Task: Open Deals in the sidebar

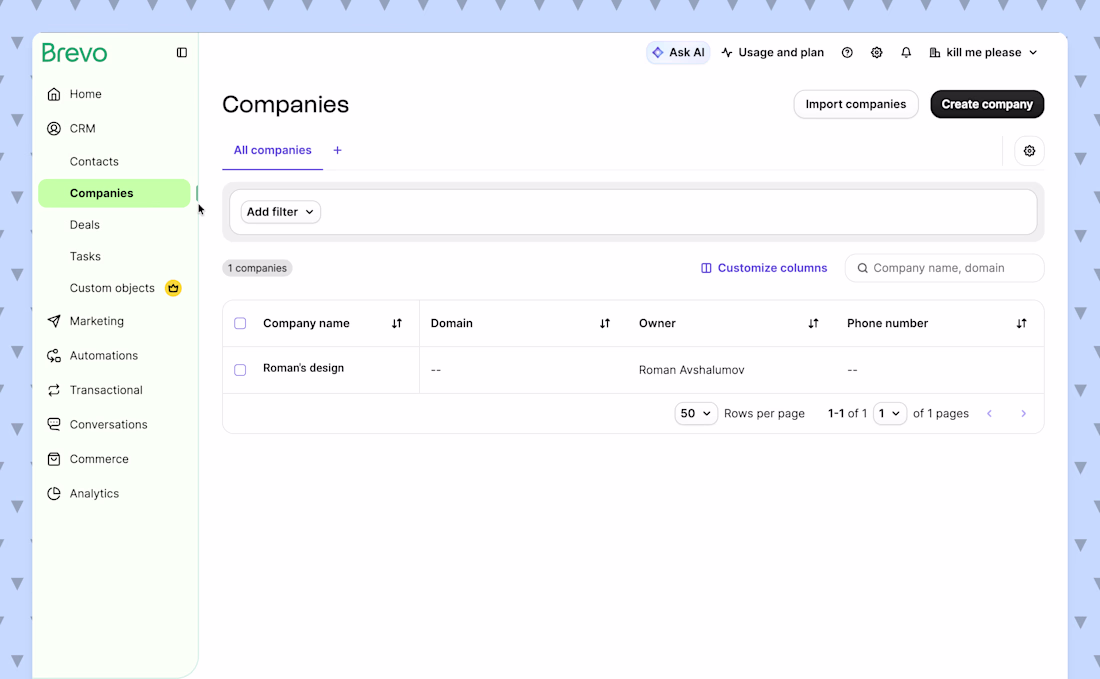Action: pos(85,224)
